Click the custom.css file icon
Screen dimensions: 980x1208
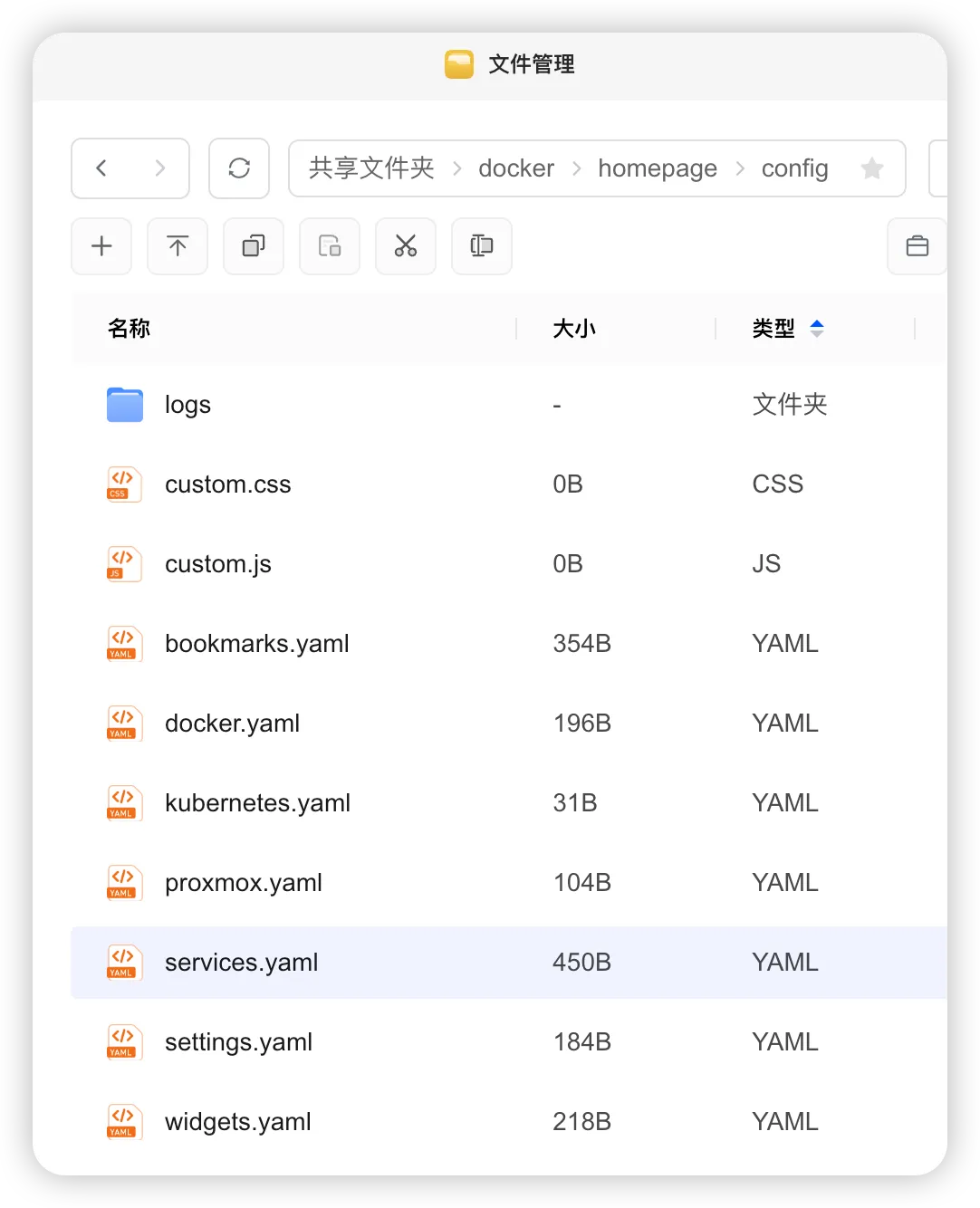pos(124,484)
